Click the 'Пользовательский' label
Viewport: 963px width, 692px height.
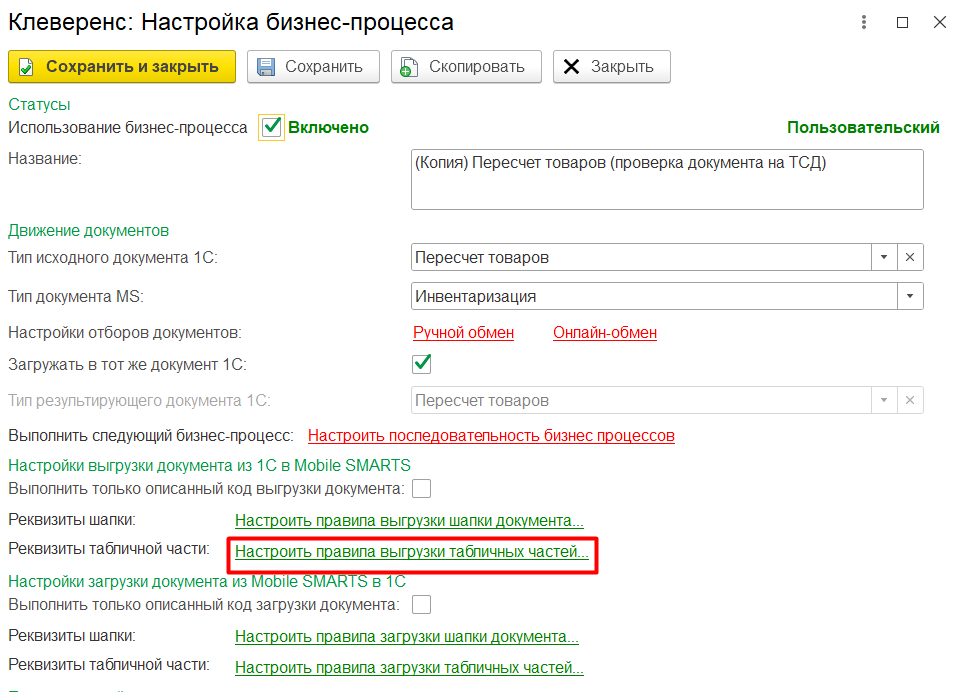[863, 128]
